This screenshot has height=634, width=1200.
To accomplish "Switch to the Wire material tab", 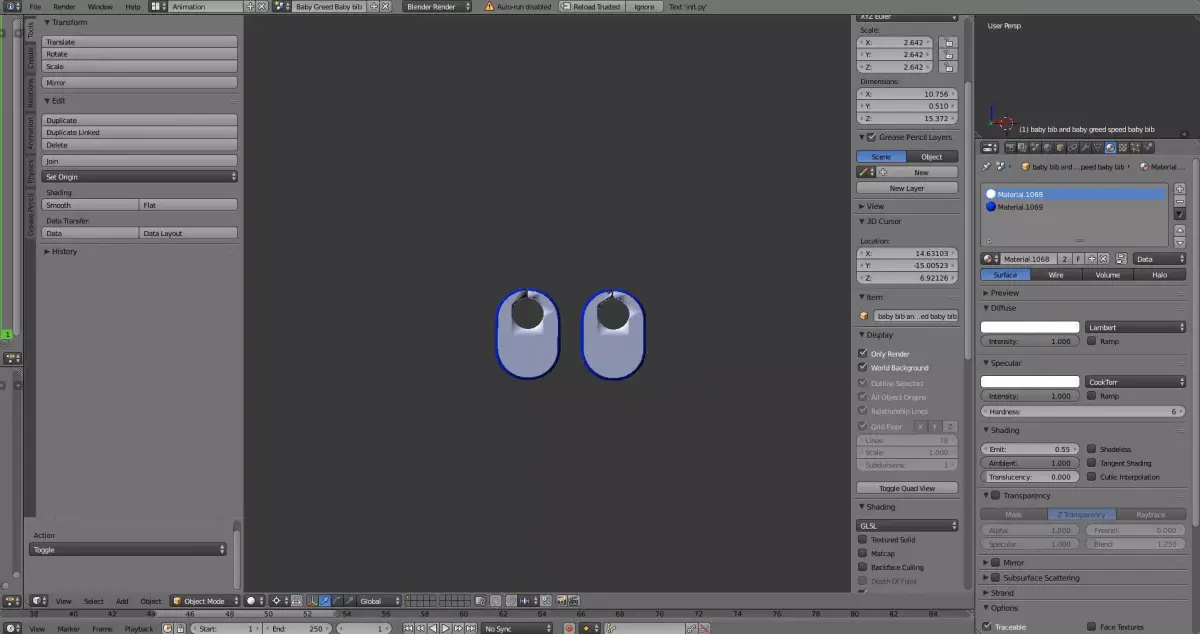I will [x=1056, y=274].
